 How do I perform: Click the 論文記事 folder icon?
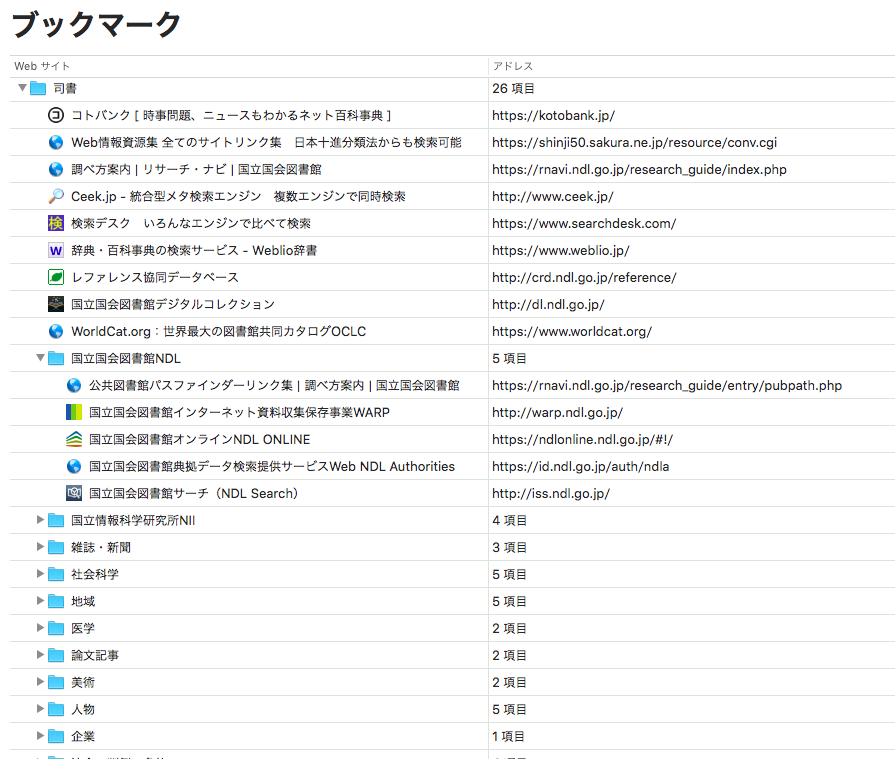click(x=56, y=655)
